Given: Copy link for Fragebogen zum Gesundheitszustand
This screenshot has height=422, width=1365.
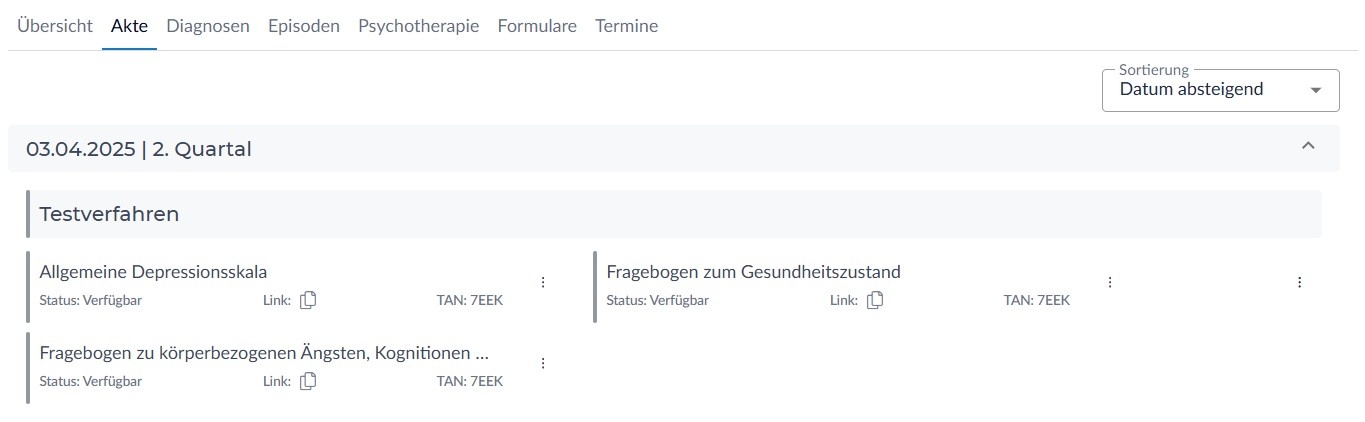Looking at the screenshot, I should coord(875,299).
